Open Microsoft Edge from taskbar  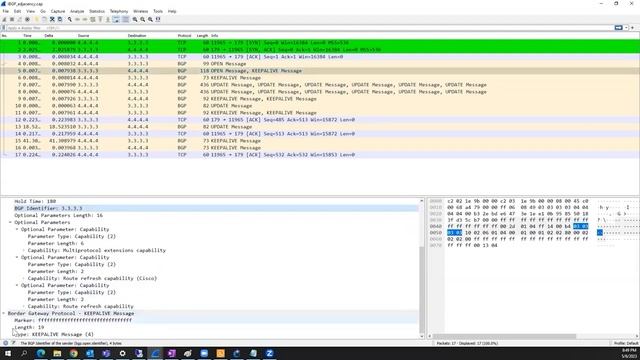click(x=41, y=353)
